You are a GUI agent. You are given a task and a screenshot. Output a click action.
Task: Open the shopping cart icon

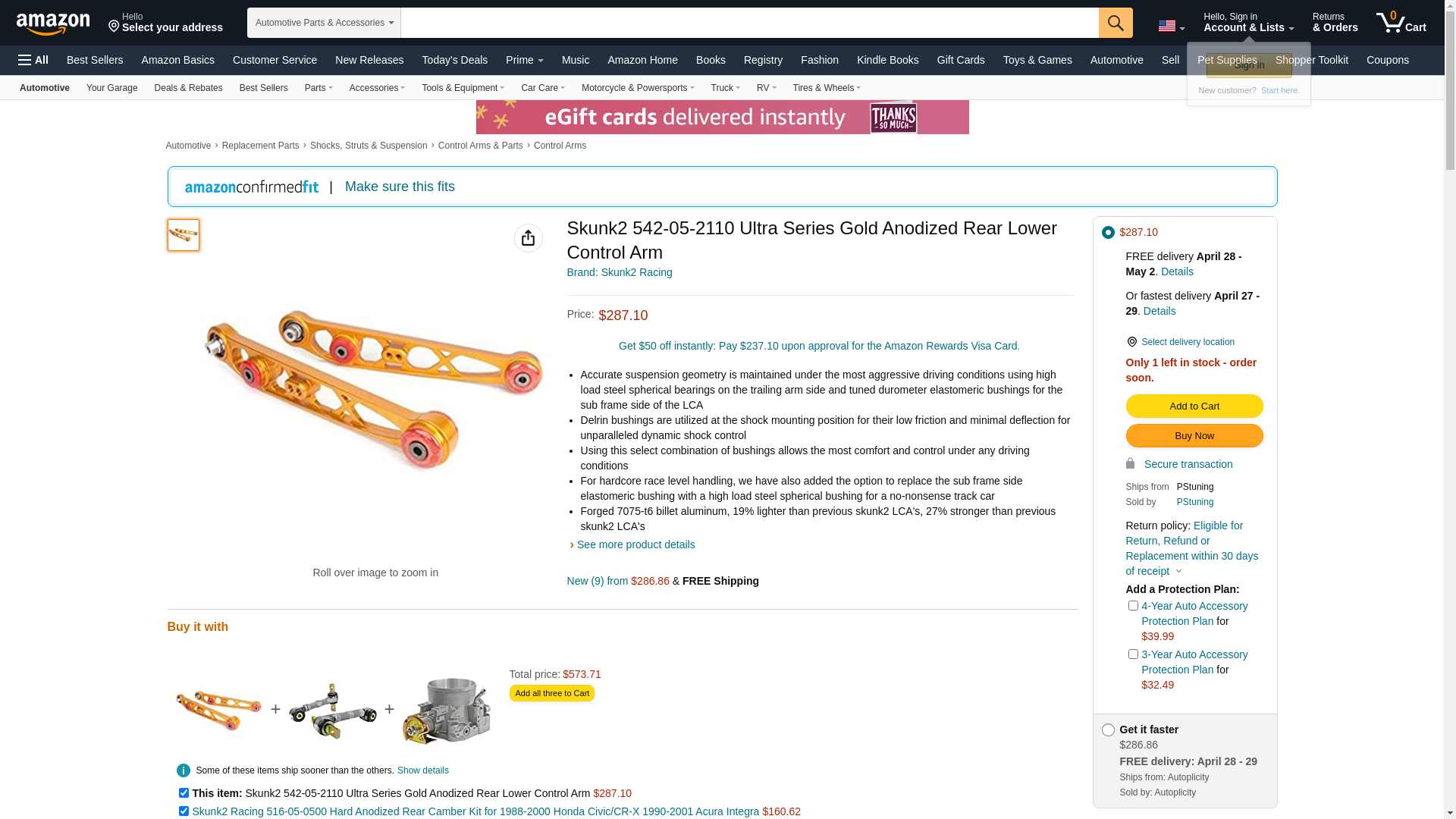[x=1401, y=23]
